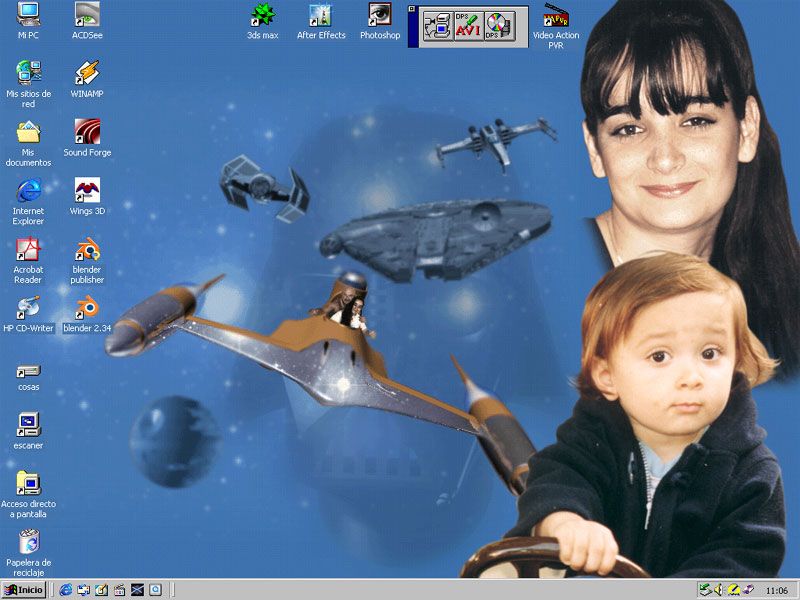Open the Mi PC desktop icon
The width and height of the screenshot is (800, 600).
point(29,20)
